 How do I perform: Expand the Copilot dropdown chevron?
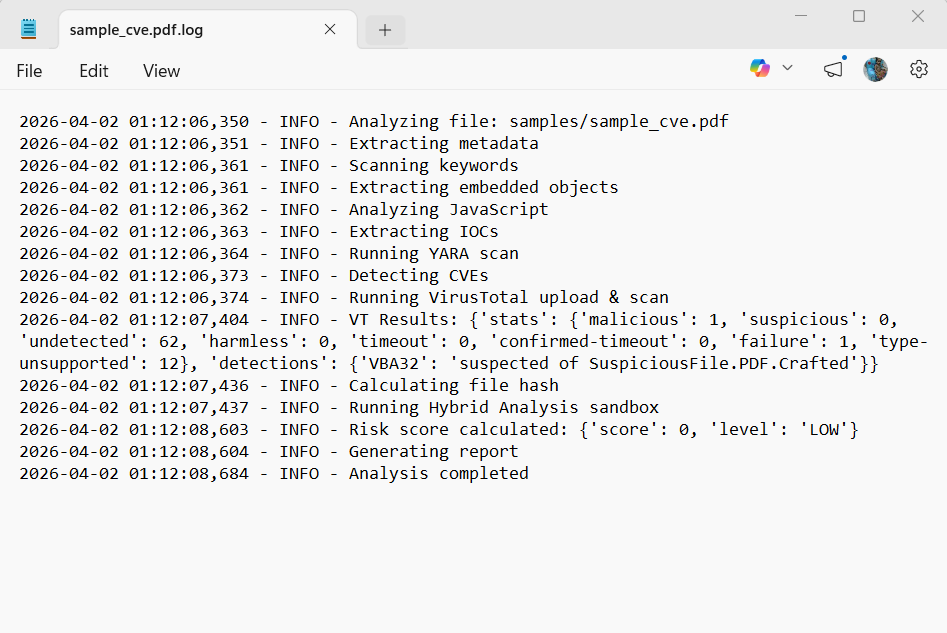pyautogui.click(x=787, y=68)
